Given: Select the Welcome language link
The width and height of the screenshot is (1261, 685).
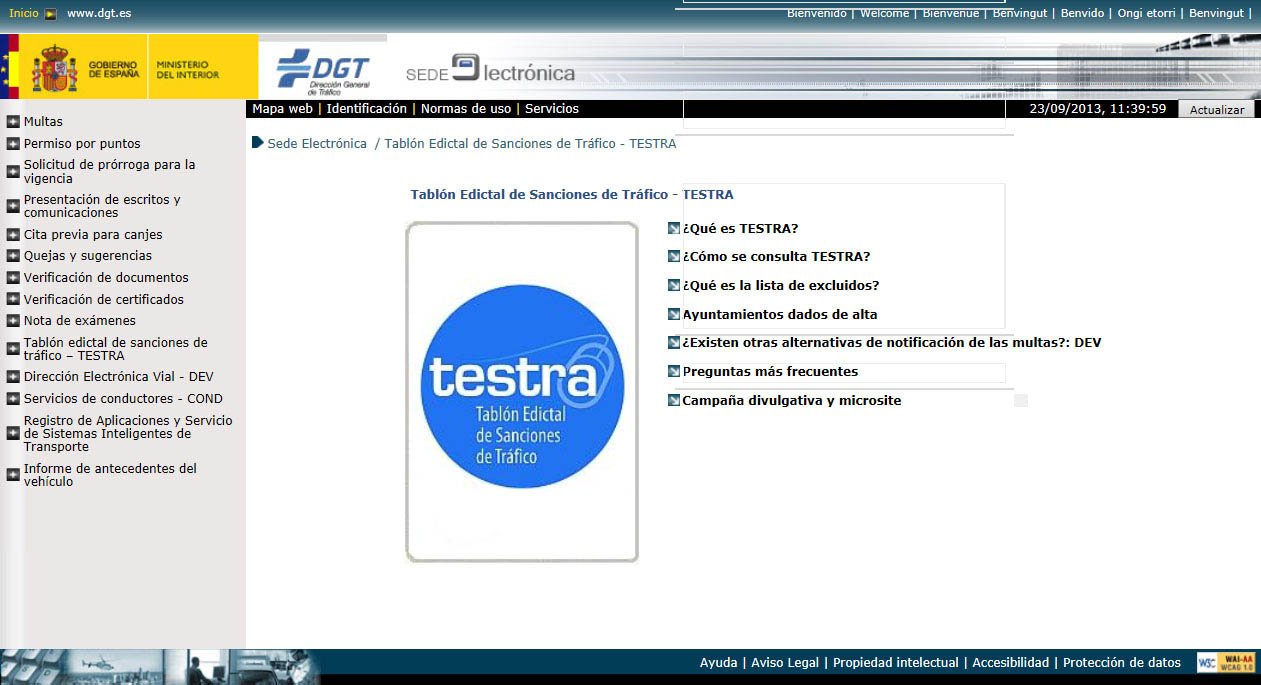Looking at the screenshot, I should coord(884,13).
